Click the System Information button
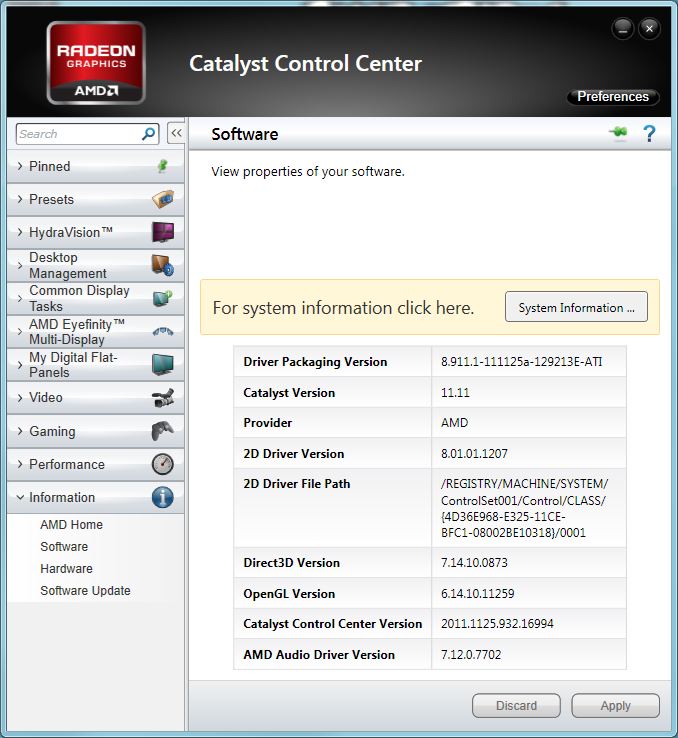The width and height of the screenshot is (678, 738). [x=576, y=307]
